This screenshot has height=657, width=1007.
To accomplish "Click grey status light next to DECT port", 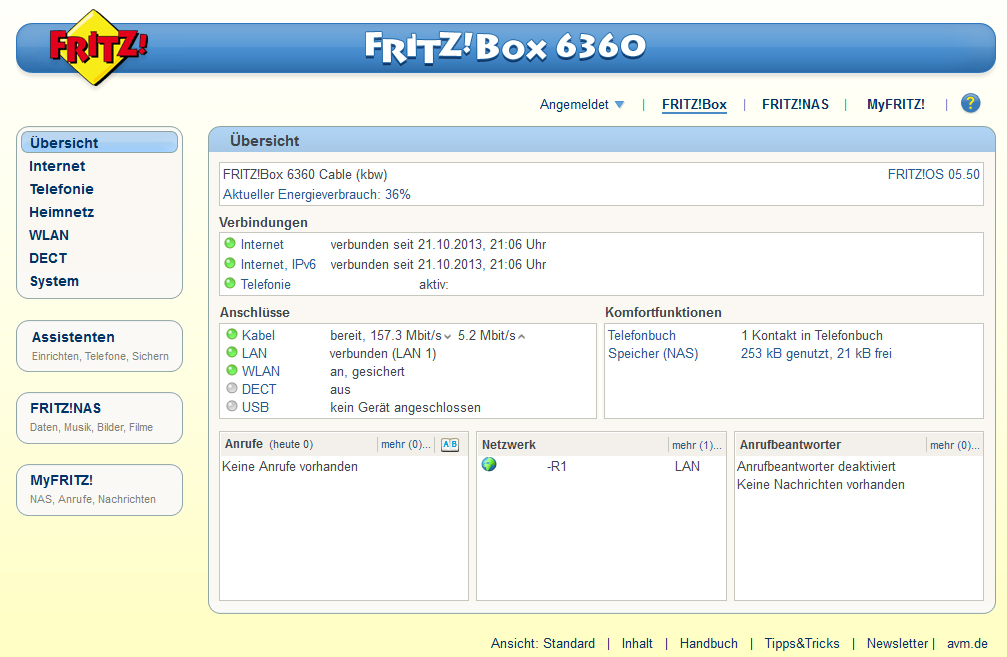I will click(232, 388).
